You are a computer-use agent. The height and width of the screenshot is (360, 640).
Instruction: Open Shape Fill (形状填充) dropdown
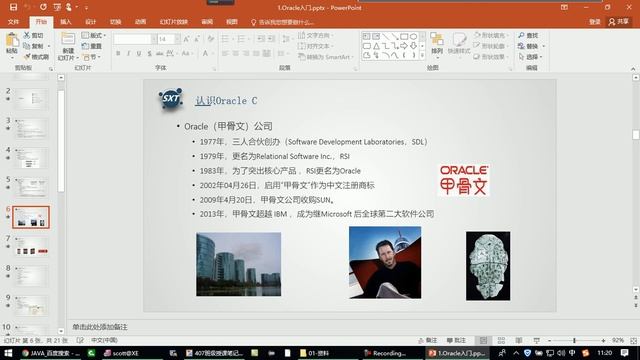click(x=491, y=36)
